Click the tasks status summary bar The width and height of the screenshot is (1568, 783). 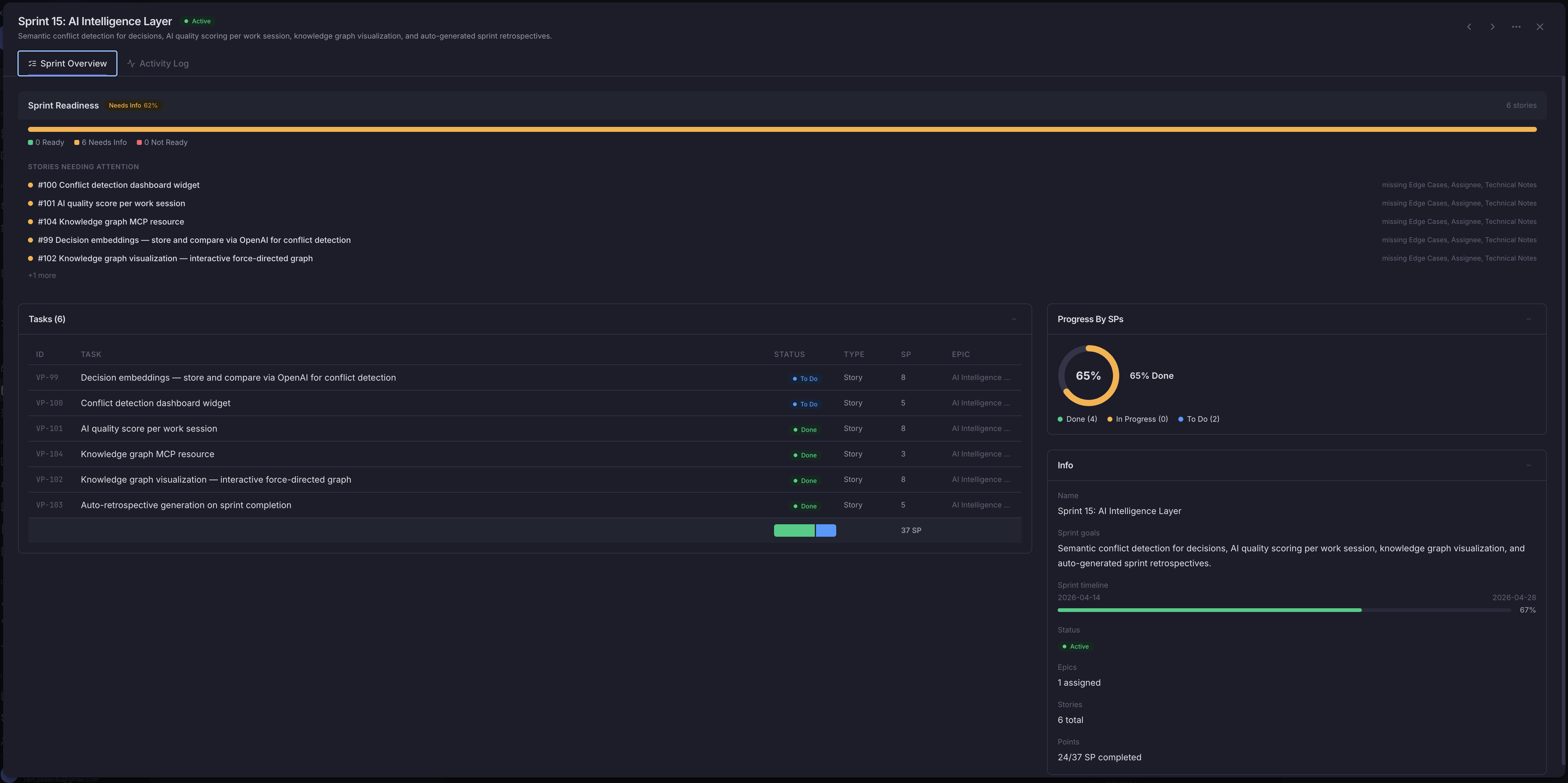pyautogui.click(x=805, y=530)
